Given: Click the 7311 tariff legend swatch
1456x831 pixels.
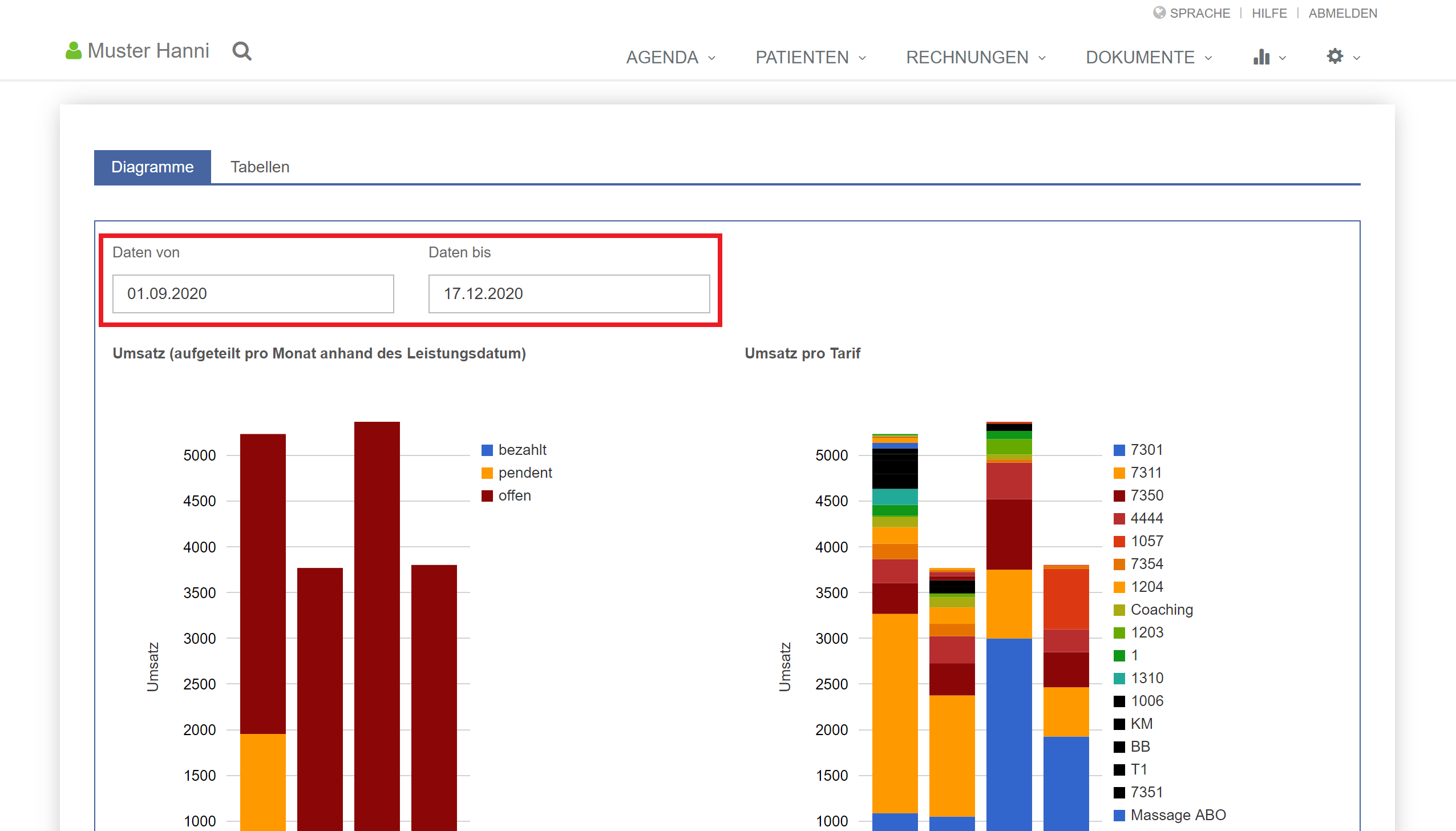Looking at the screenshot, I should point(1119,473).
